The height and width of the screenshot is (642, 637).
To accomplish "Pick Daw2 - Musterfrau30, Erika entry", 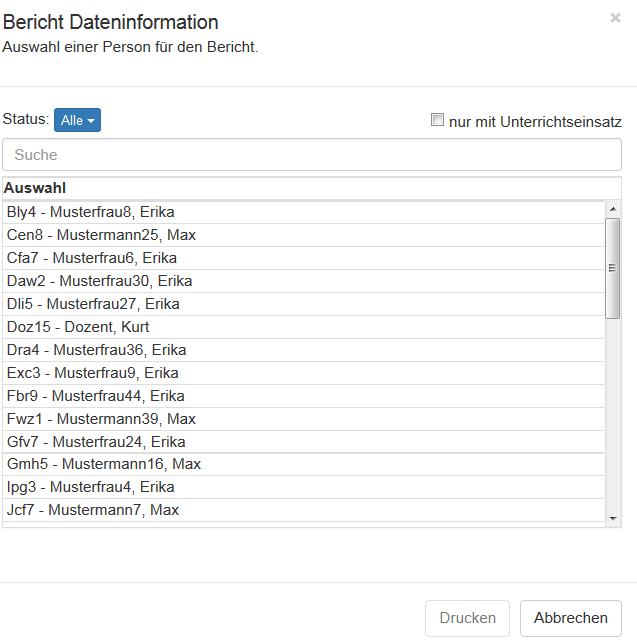I will point(99,281).
